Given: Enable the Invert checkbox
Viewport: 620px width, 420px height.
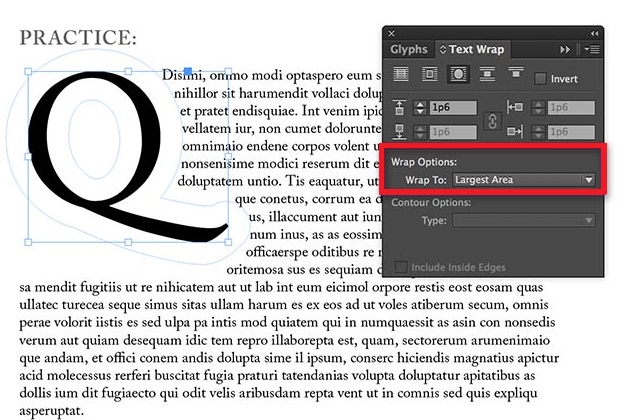Looking at the screenshot, I should (541, 79).
